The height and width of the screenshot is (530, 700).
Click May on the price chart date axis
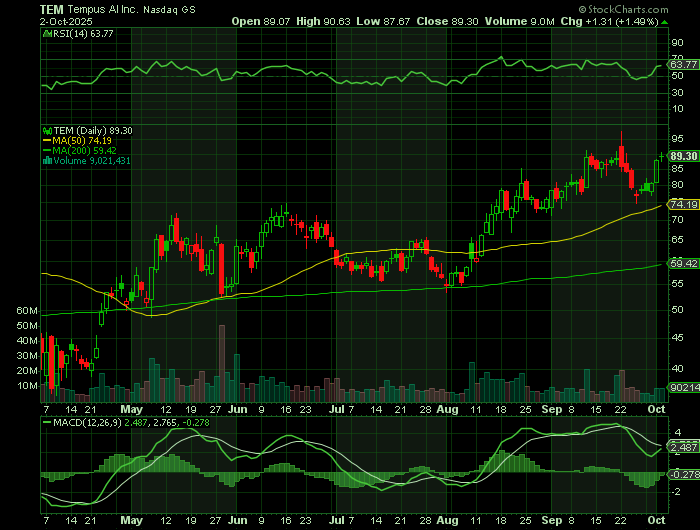[132, 409]
